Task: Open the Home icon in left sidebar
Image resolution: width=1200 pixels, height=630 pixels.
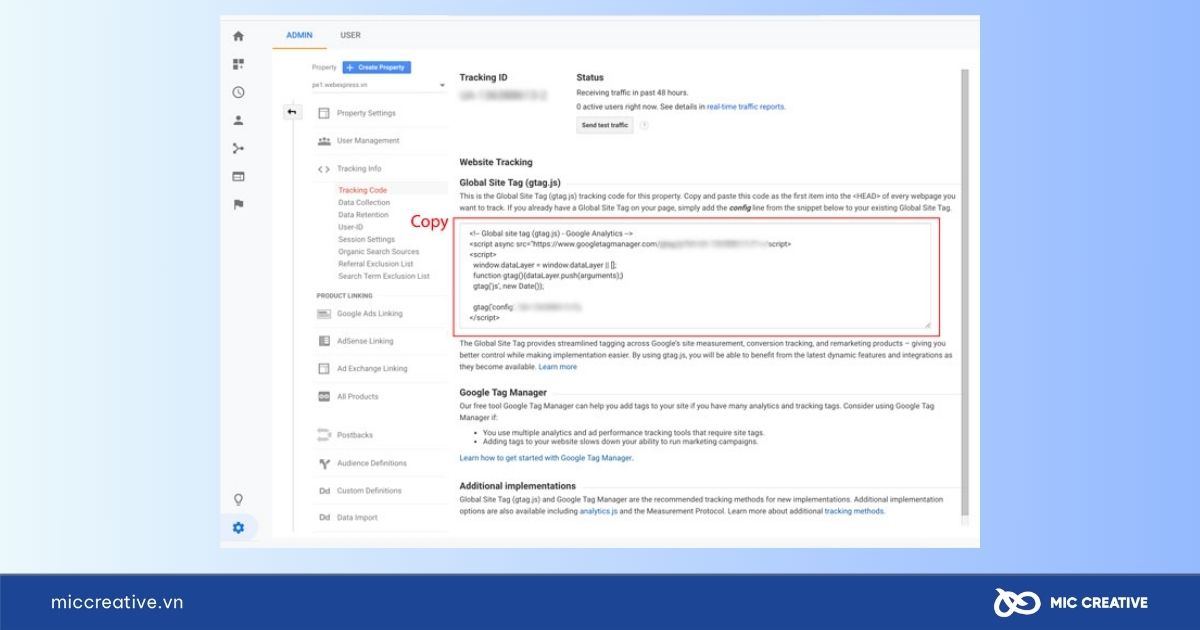Action: 238,36
